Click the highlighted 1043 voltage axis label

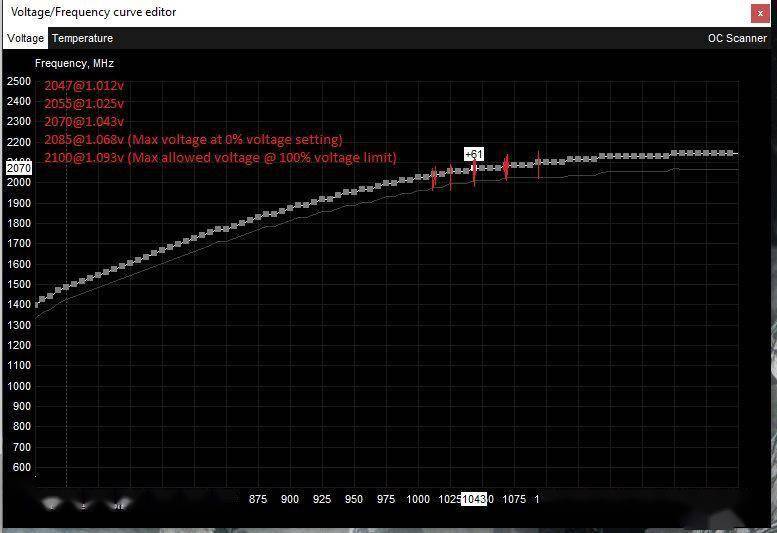click(x=474, y=498)
